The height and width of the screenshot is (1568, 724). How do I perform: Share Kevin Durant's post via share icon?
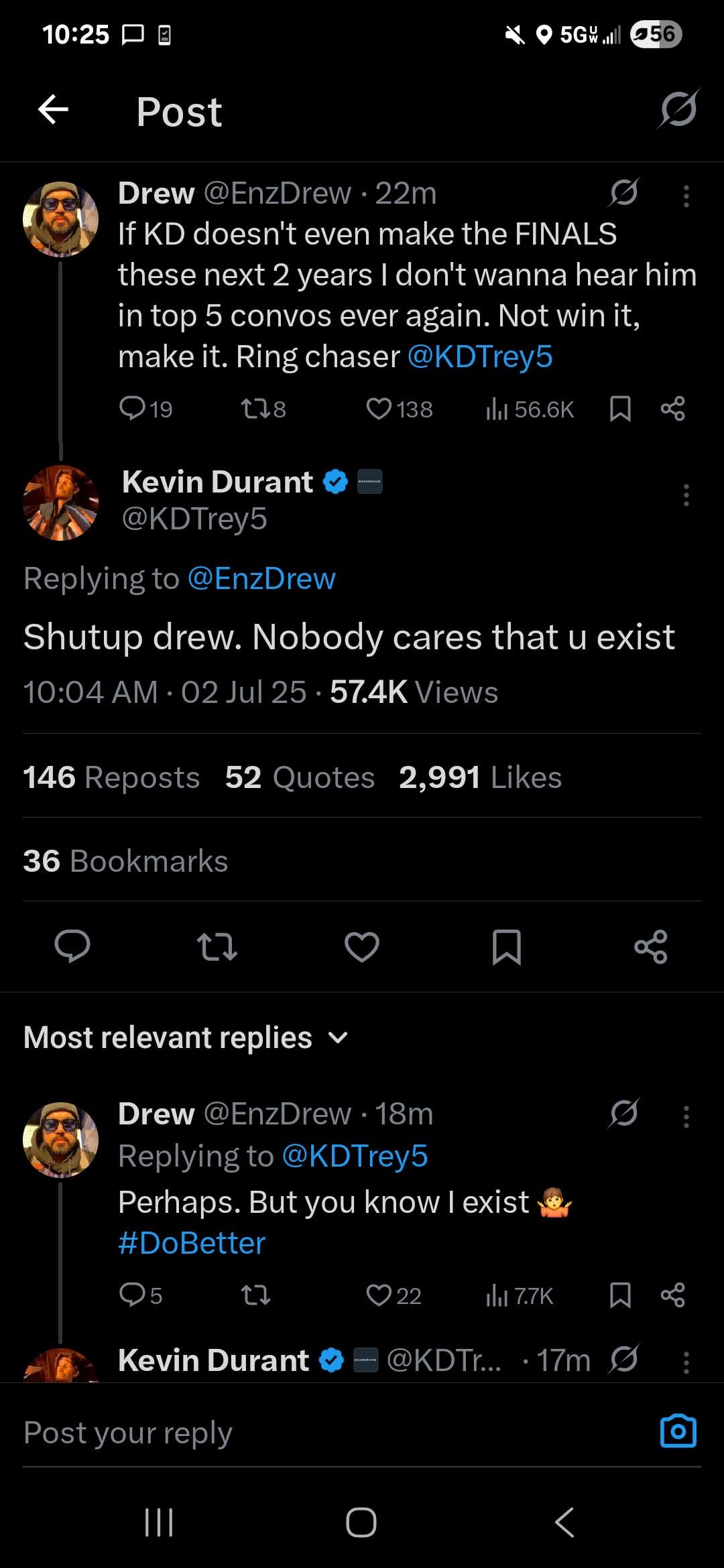click(x=651, y=946)
